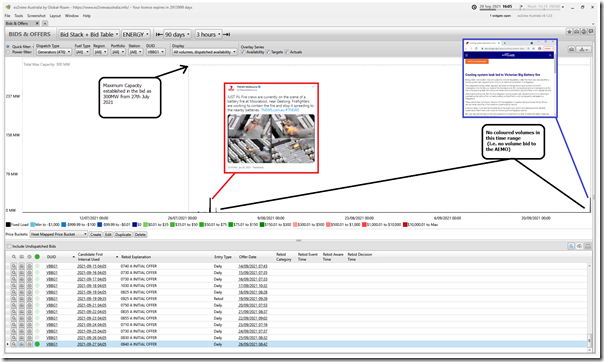Image resolution: width=604 pixels, height=362 pixels.
Task: Click magnifier icon in the 2021-09-15 row
Action: (14, 266)
